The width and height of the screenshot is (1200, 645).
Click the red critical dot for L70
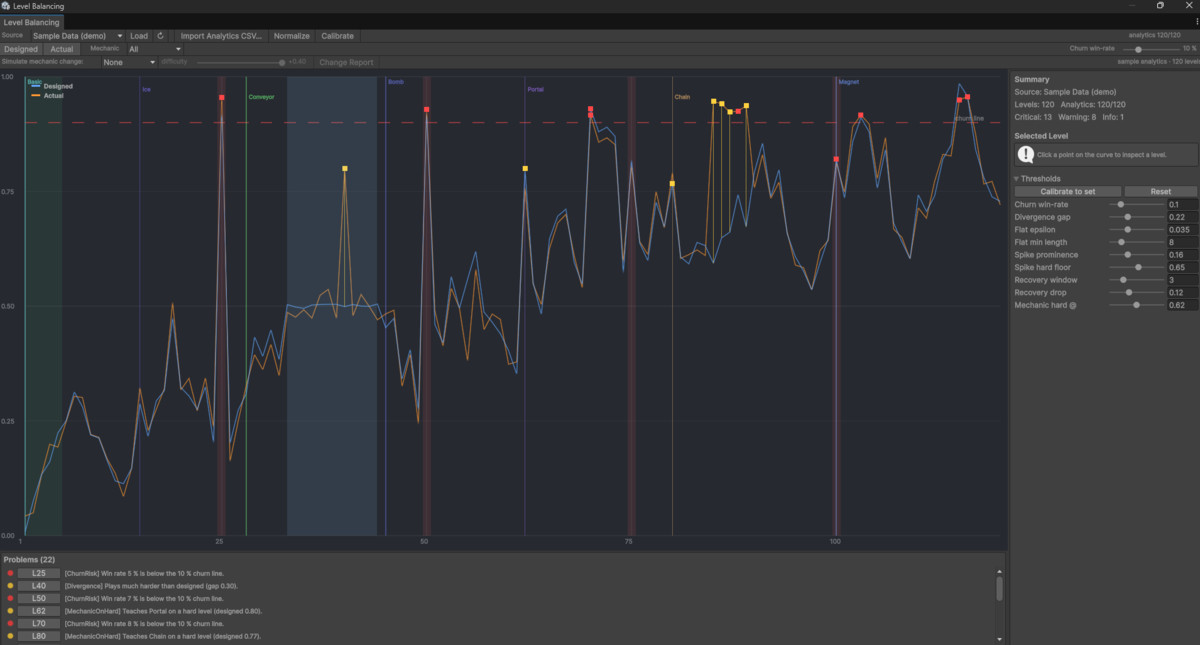[10, 623]
